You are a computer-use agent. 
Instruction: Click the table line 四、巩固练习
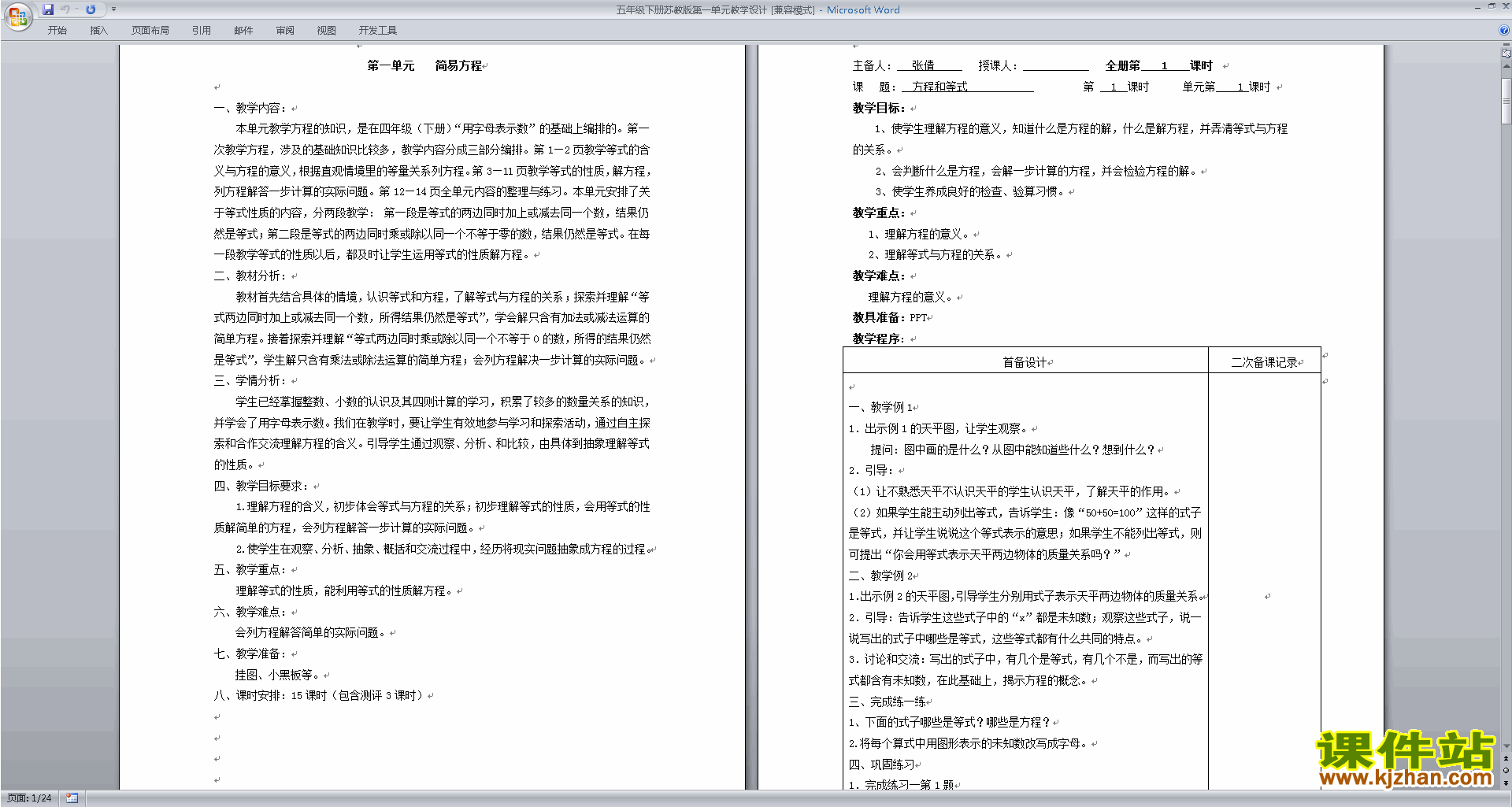[x=881, y=765]
